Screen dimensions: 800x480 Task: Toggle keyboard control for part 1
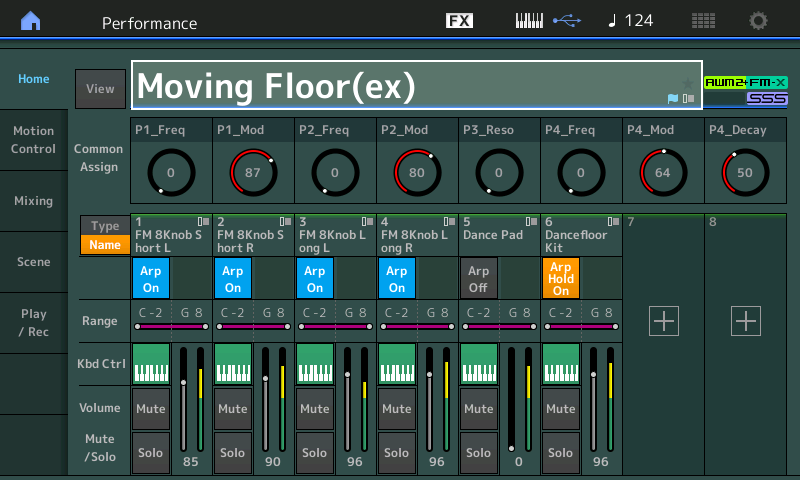pyautogui.click(x=151, y=364)
